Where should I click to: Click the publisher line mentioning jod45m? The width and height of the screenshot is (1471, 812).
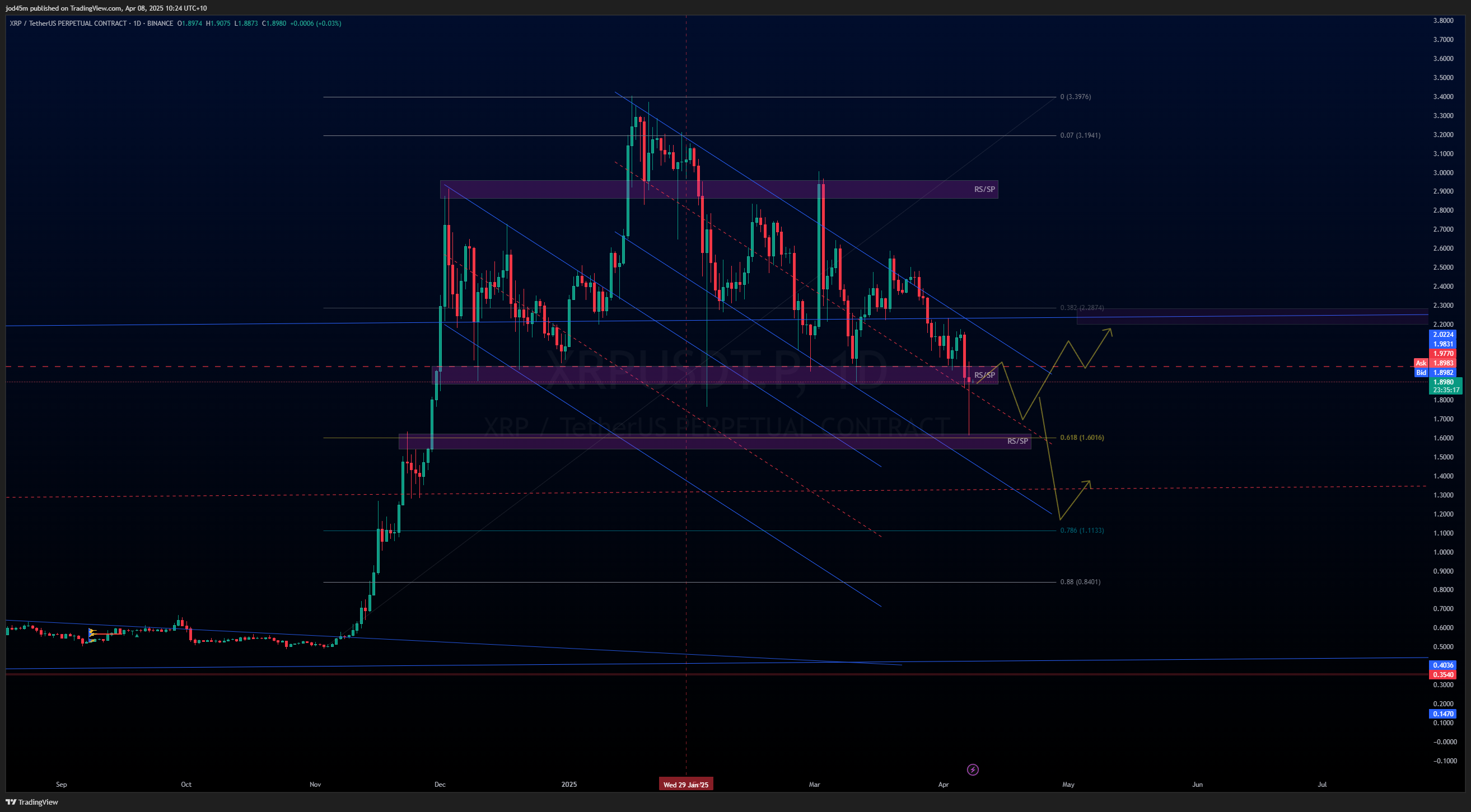[106, 8]
